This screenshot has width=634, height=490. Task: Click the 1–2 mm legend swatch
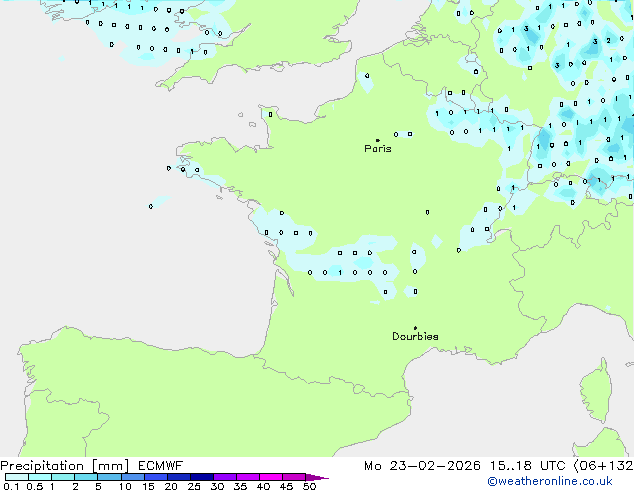pyautogui.click(x=63, y=477)
